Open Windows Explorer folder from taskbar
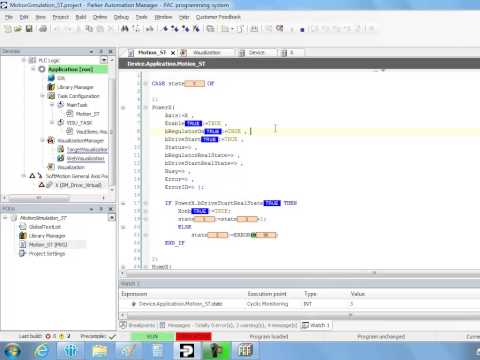Viewport: 480px width, 360px height. tap(99, 351)
